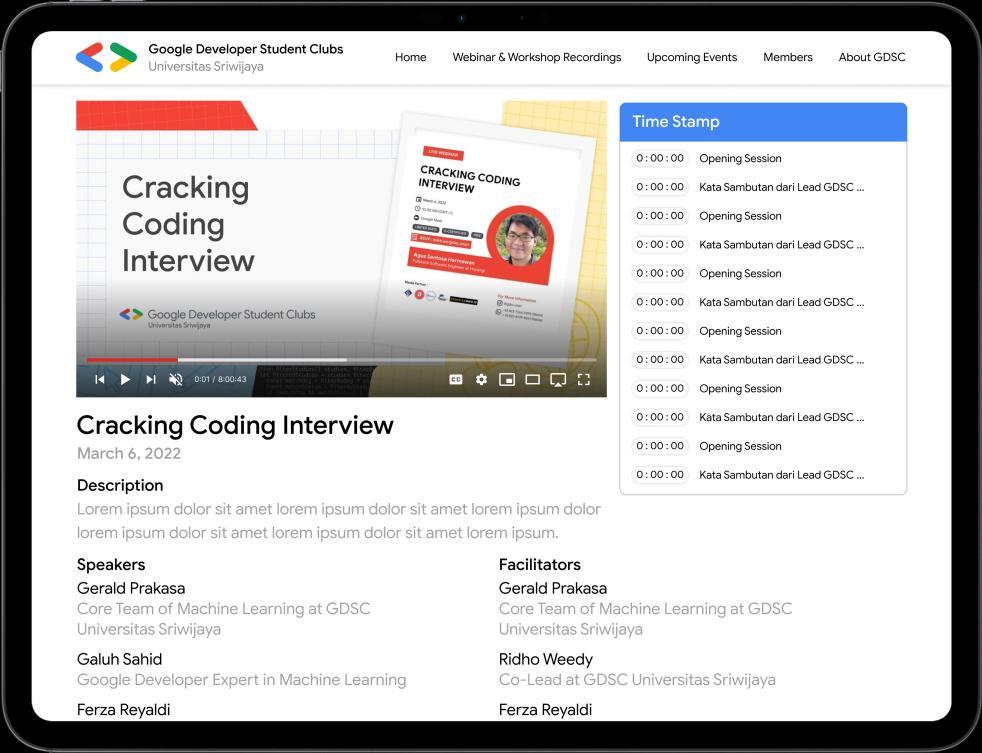Open the Home nav link
Screen dimensions: 982x753
(x=411, y=57)
